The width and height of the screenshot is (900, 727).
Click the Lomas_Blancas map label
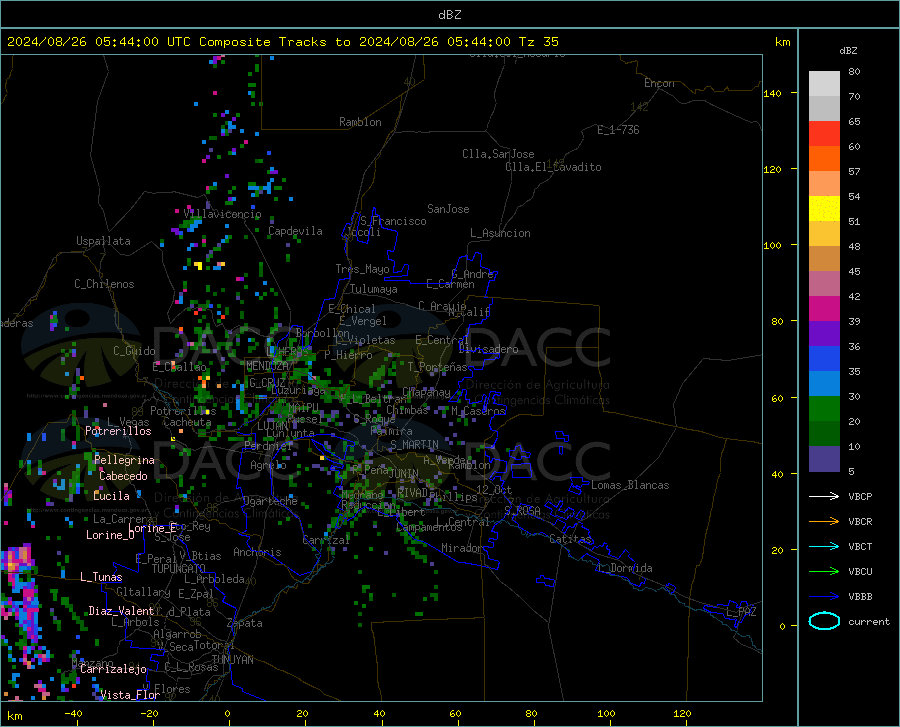[630, 485]
